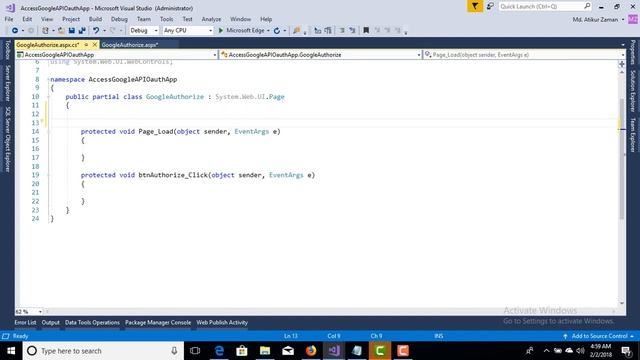Open the yellow notifications flag icon
The height and width of the screenshot is (360, 640).
475,6
